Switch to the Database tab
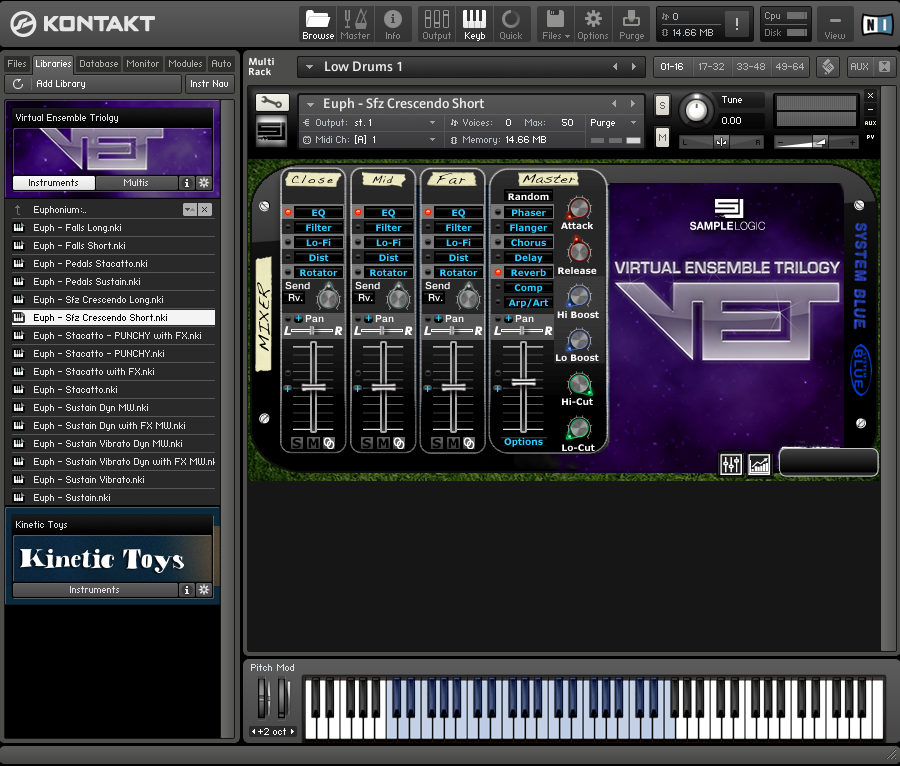 pyautogui.click(x=99, y=64)
